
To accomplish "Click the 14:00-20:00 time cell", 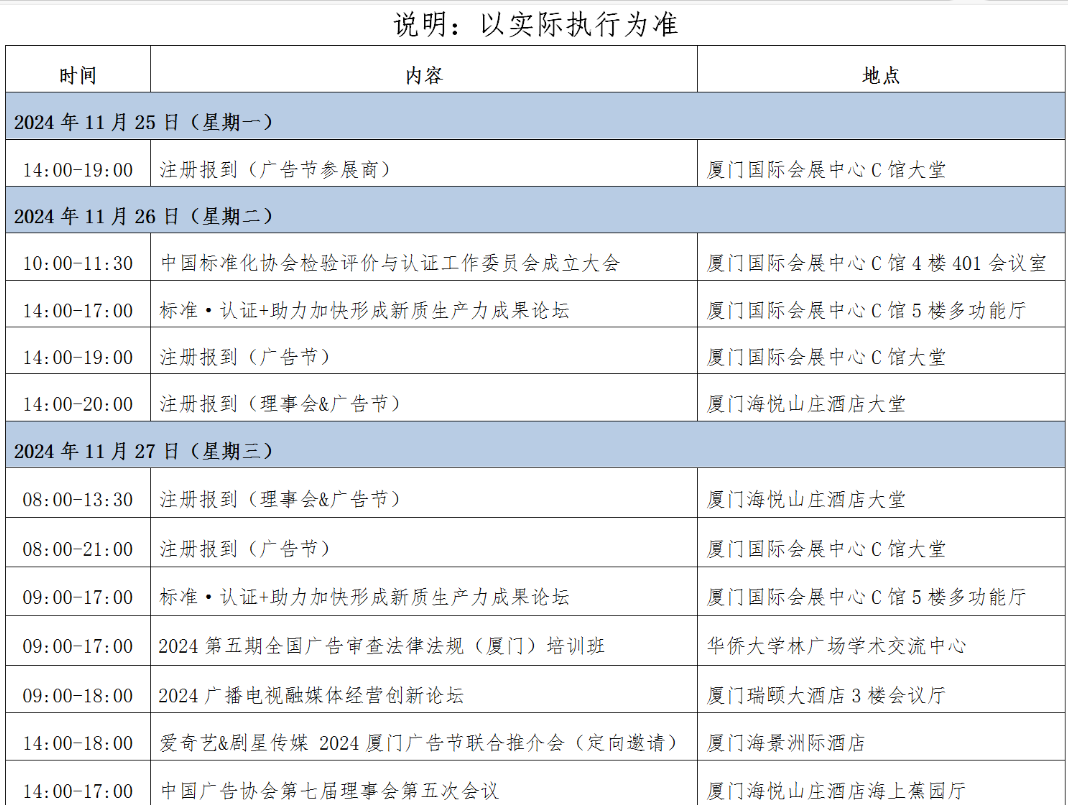I will tap(78, 404).
